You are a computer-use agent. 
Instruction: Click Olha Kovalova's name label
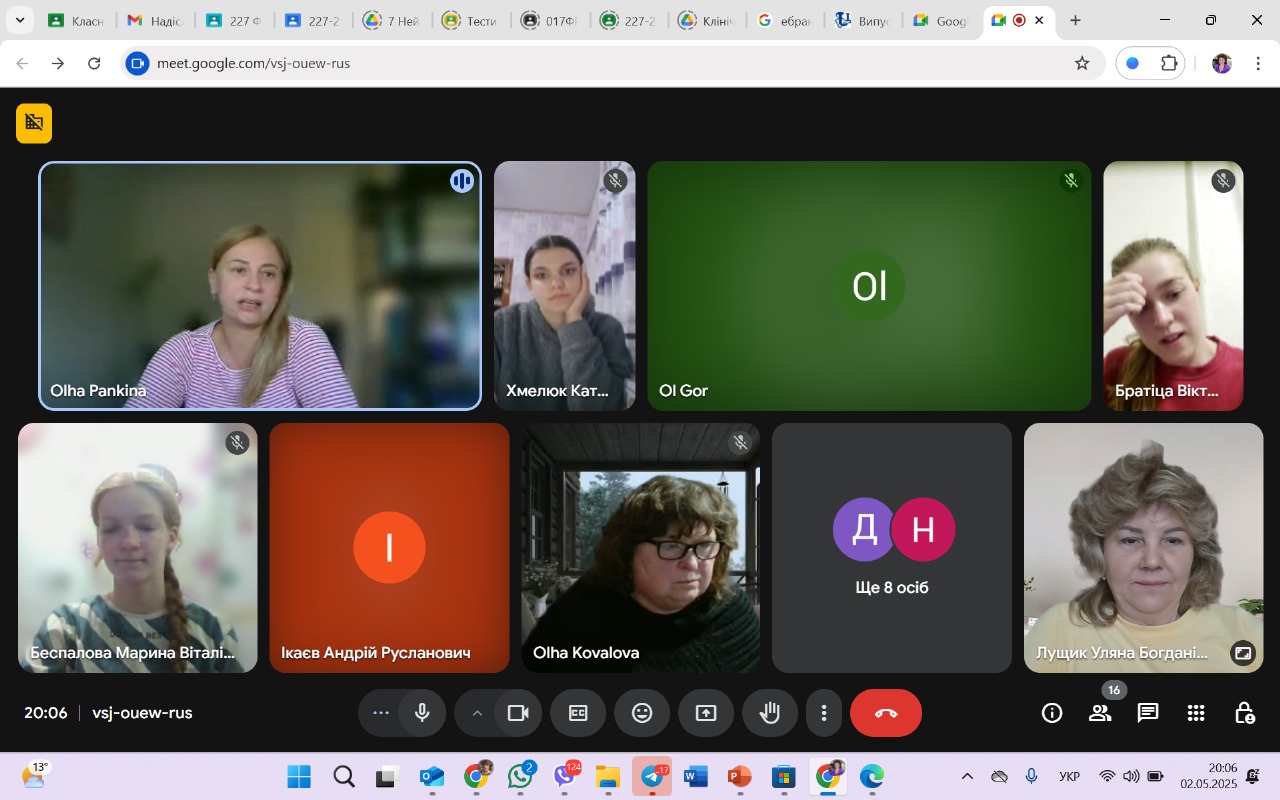click(x=586, y=653)
